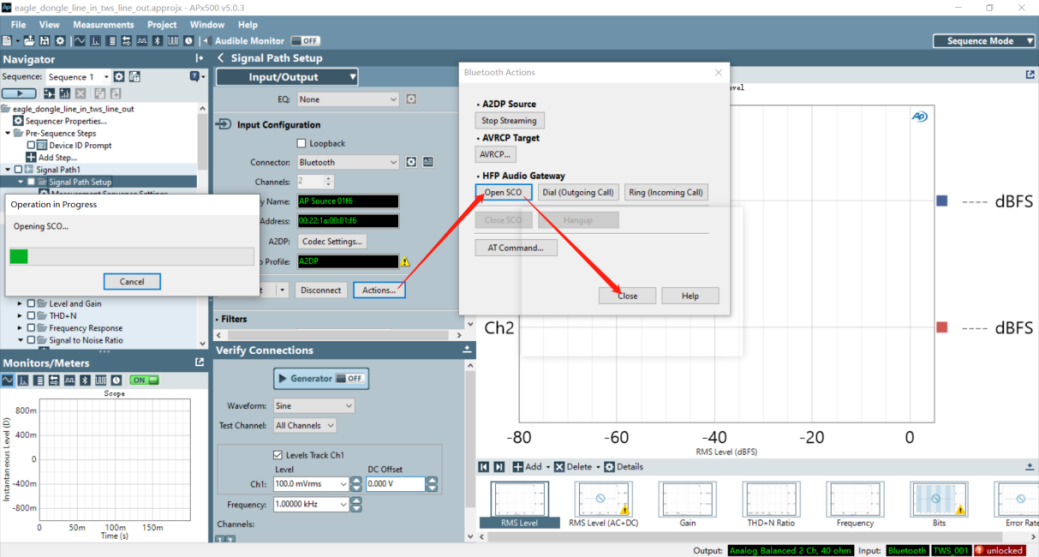Open the Frequency 1.00000 kHz dropdown
This screenshot has width=1039, height=557.
[x=343, y=505]
